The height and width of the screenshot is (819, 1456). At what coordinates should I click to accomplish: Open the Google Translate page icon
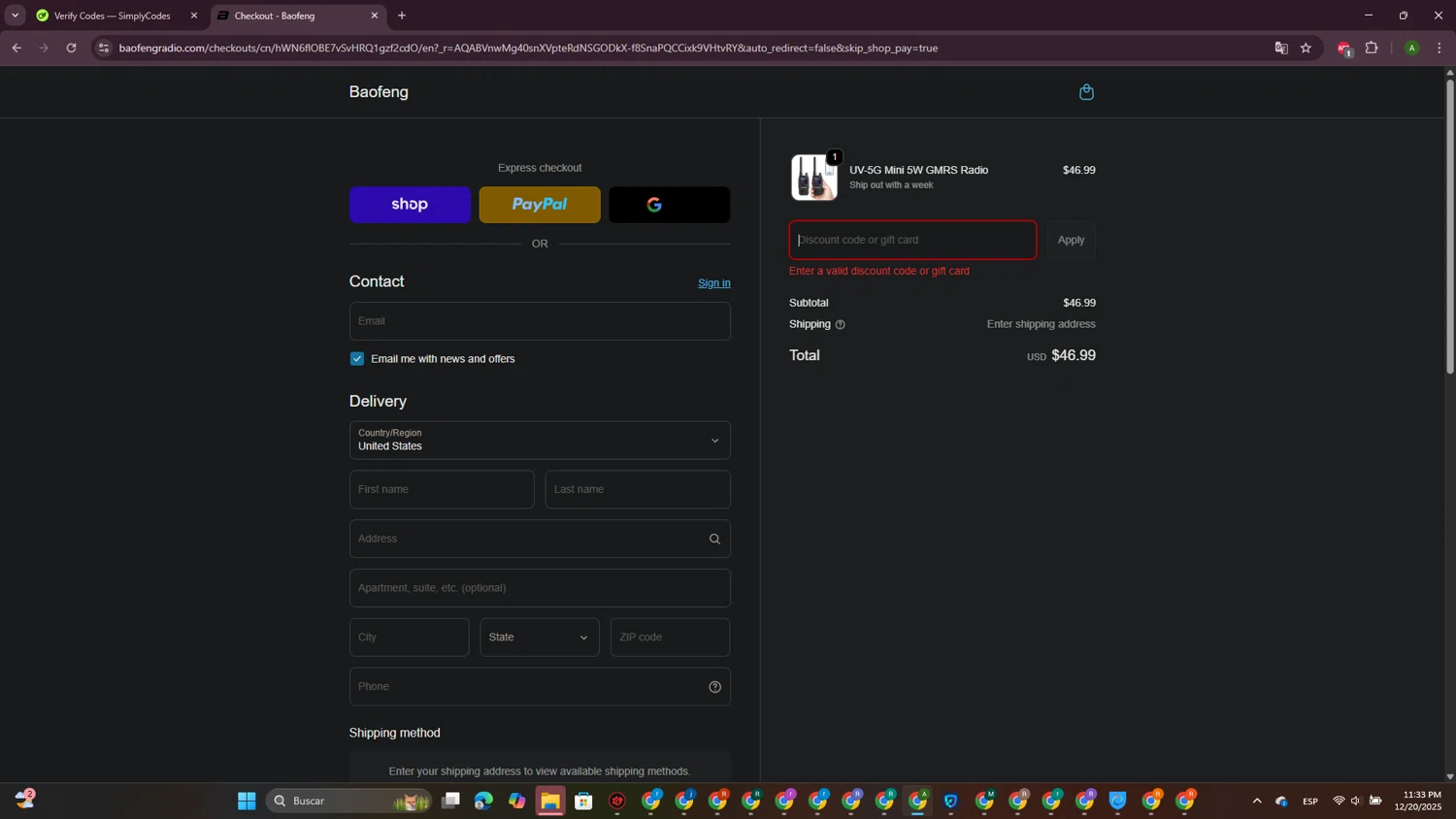[1281, 48]
